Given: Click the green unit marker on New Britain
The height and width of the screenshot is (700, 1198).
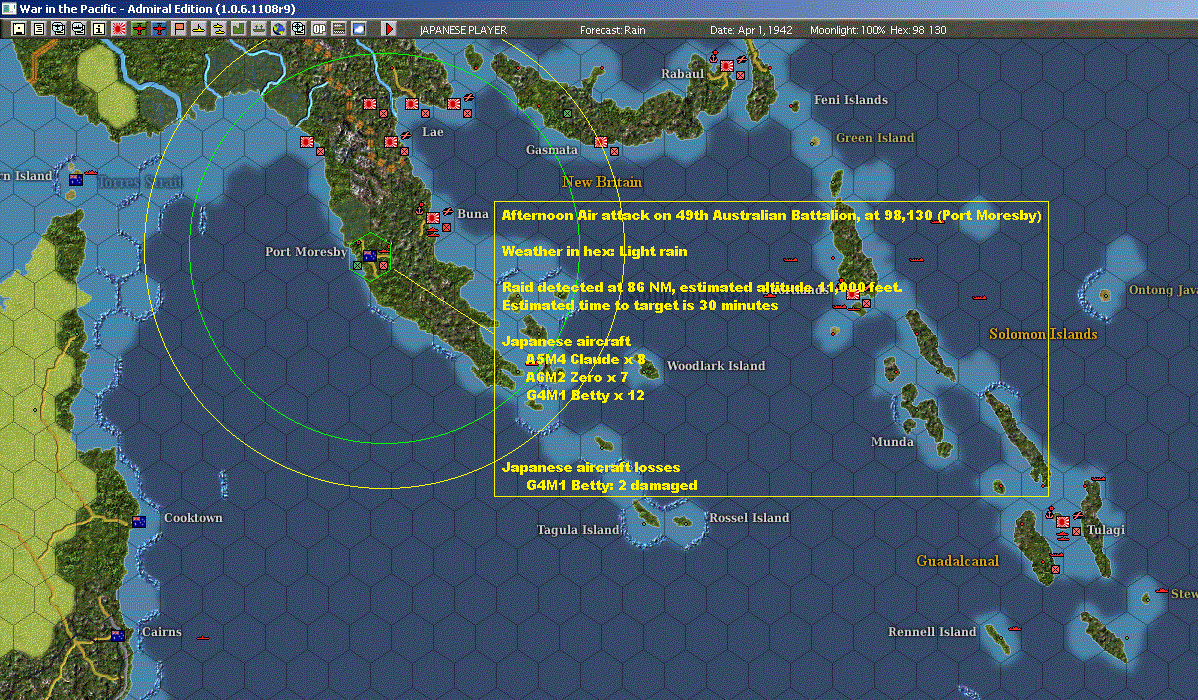Looking at the screenshot, I should [568, 113].
